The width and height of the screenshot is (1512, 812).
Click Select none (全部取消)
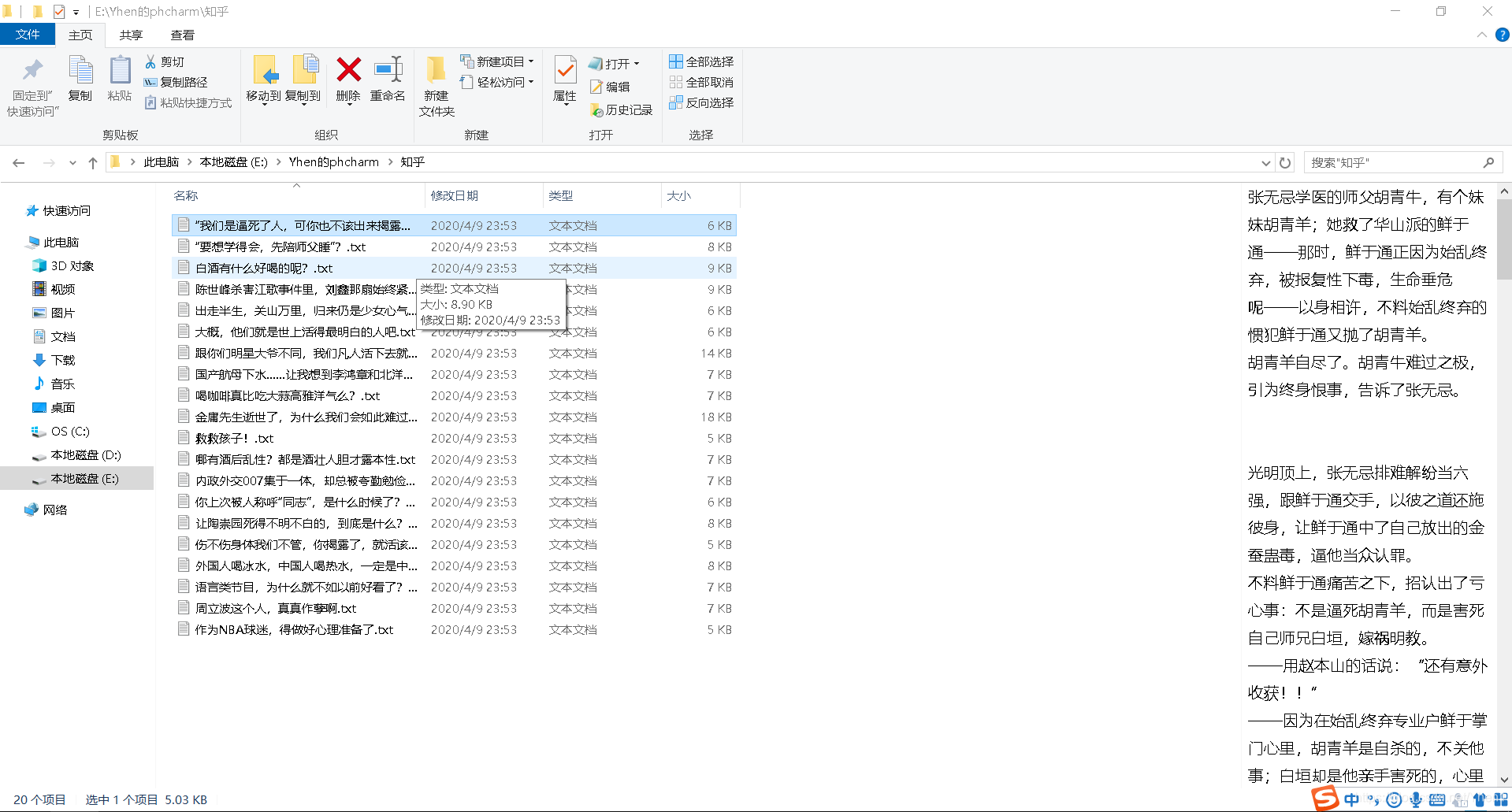[x=701, y=82]
